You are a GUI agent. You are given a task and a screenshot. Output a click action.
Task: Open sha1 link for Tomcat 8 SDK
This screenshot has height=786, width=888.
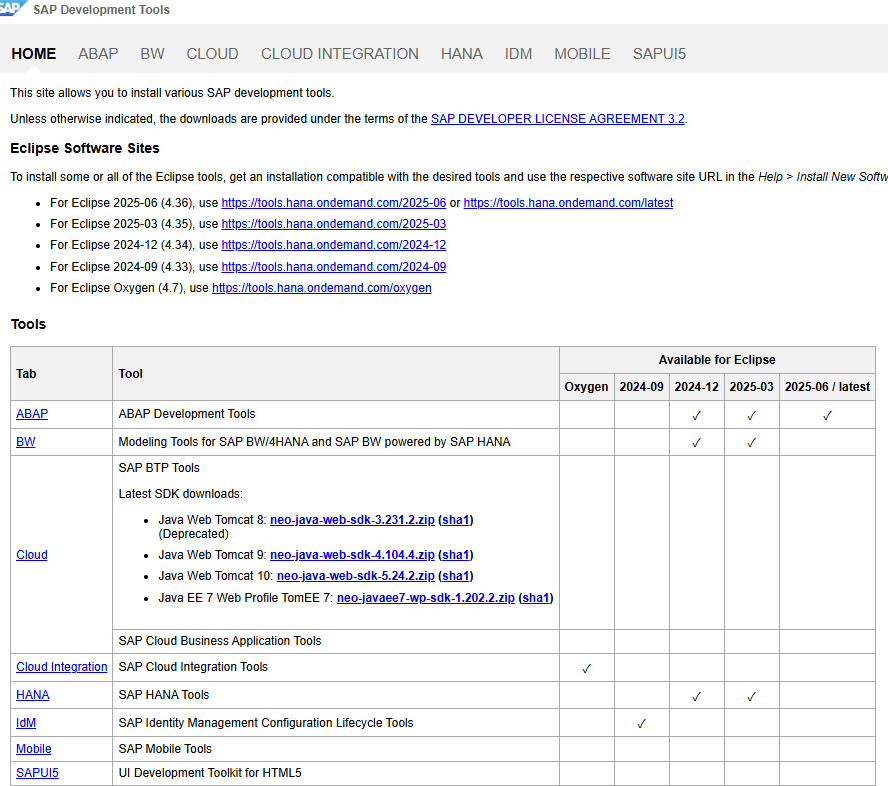point(456,520)
